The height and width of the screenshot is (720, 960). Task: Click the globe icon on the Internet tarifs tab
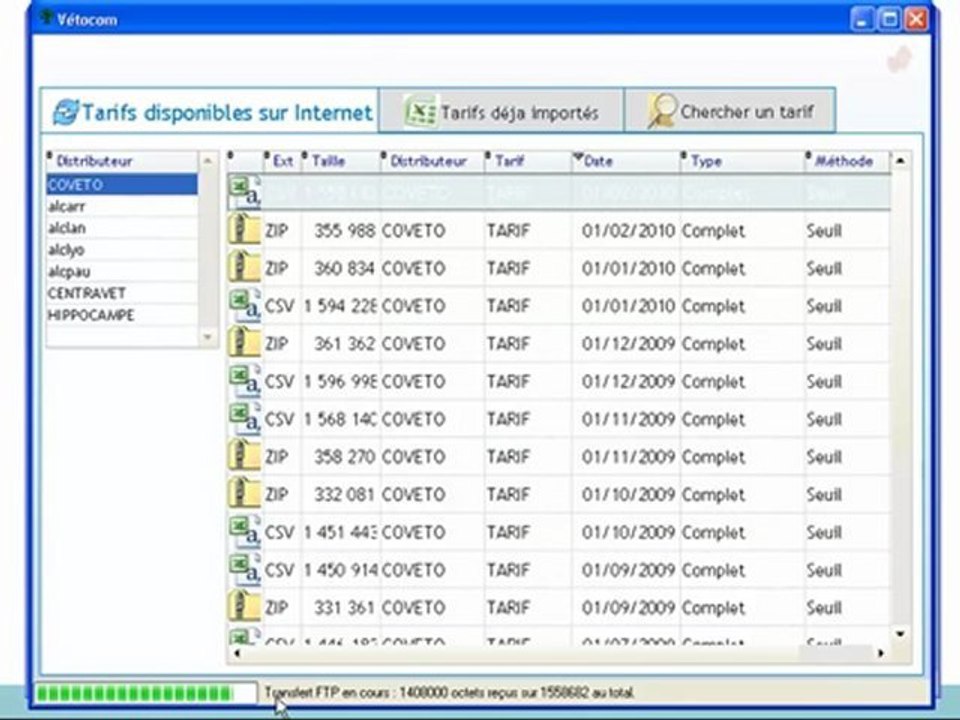click(x=66, y=112)
